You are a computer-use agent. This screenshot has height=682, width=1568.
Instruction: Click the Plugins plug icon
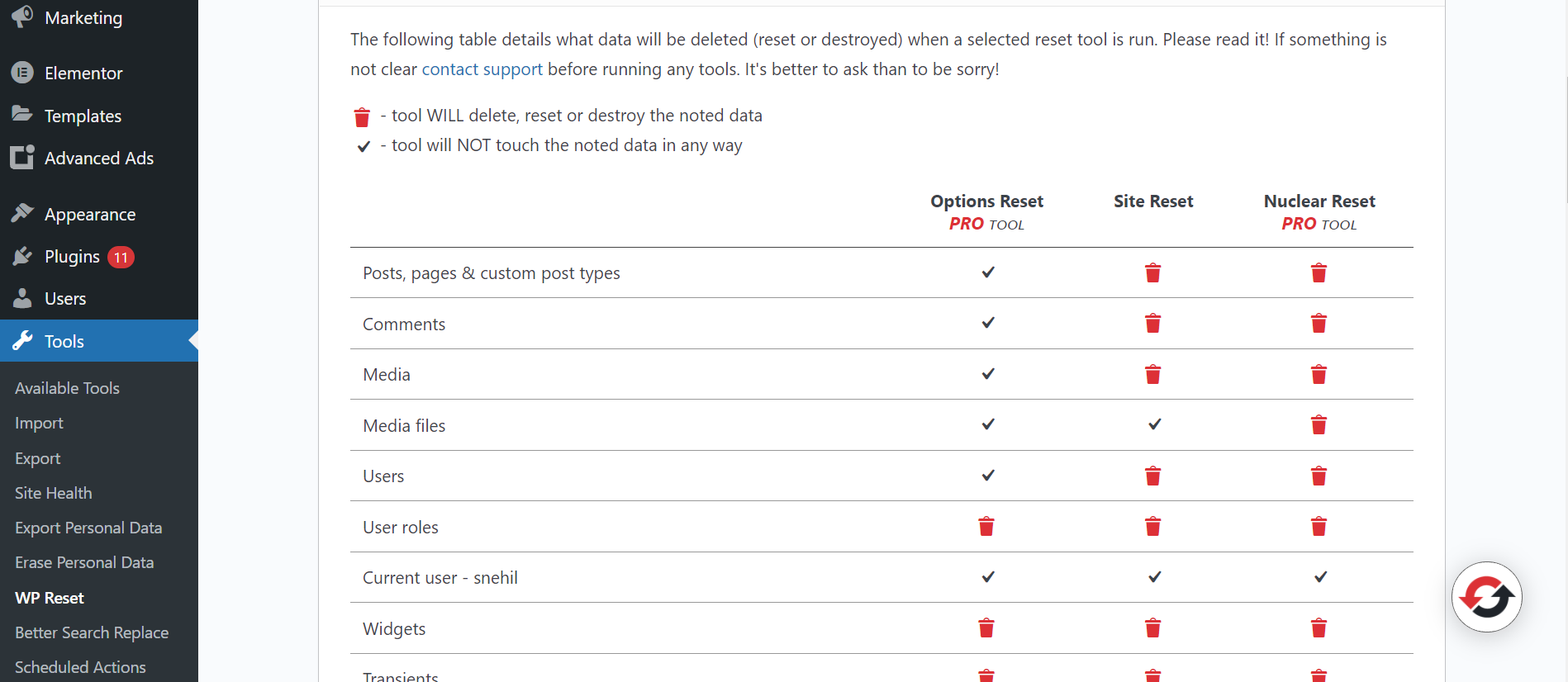click(x=22, y=256)
